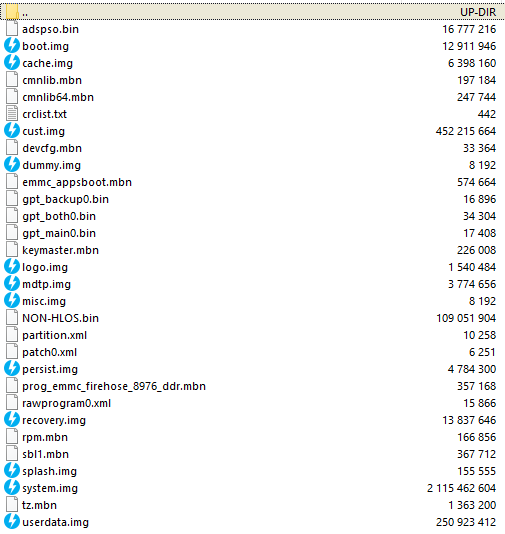
Task: Click the cache.img lightning file icon
Action: pyautogui.click(x=12, y=62)
